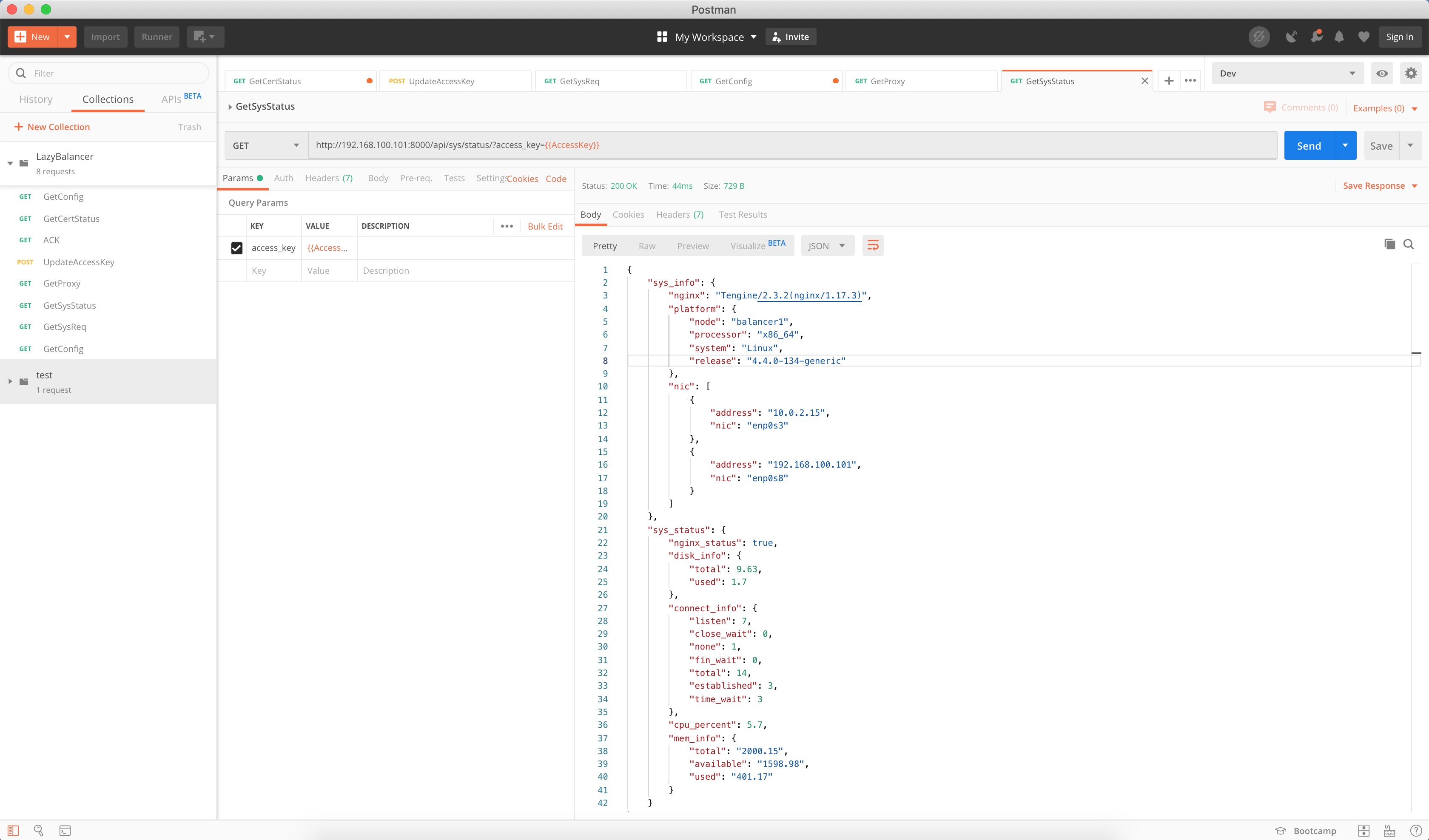1429x840 pixels.
Task: Click the request URL input field
Action: [x=794, y=145]
